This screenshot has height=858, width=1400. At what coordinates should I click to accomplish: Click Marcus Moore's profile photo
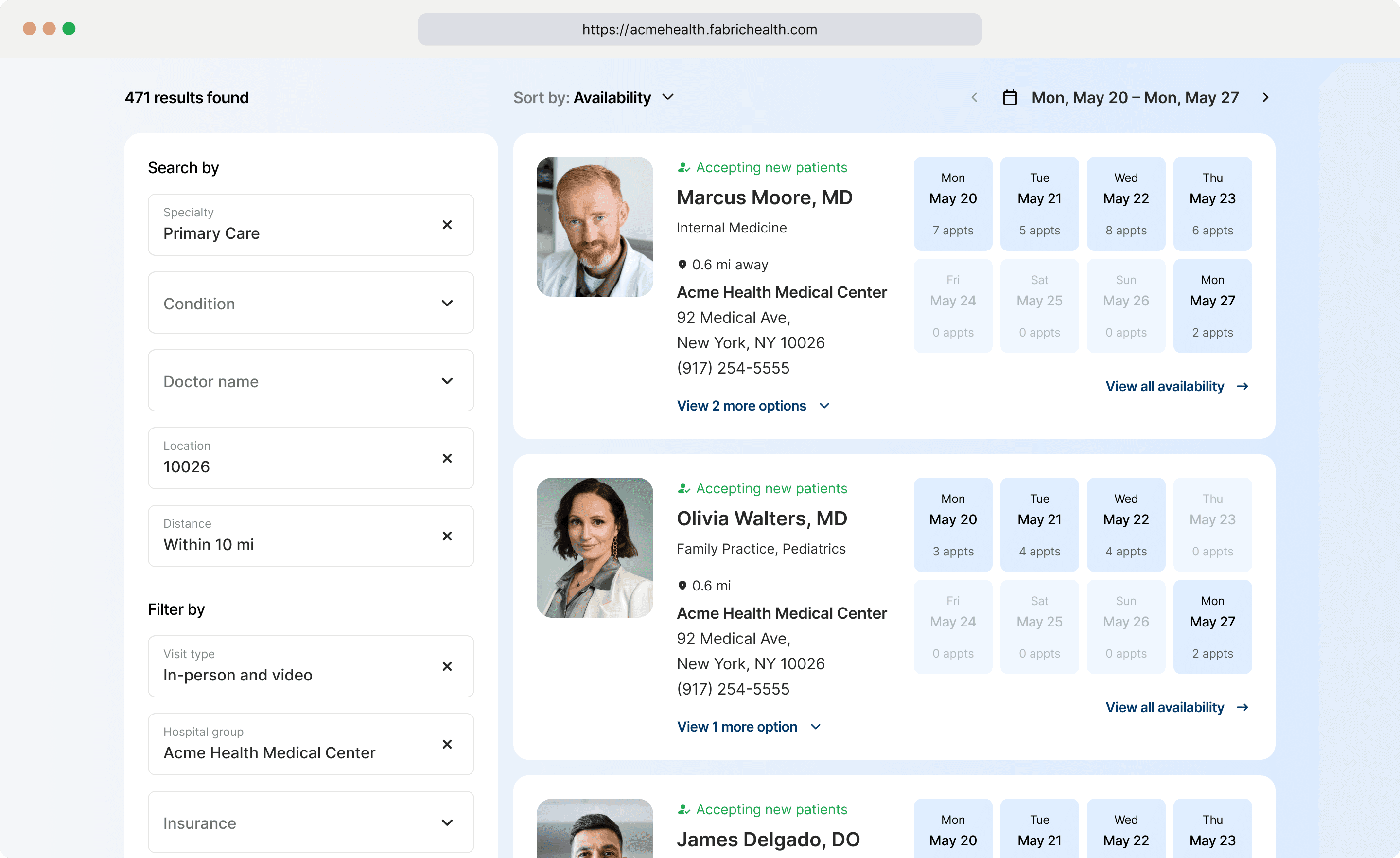[595, 226]
